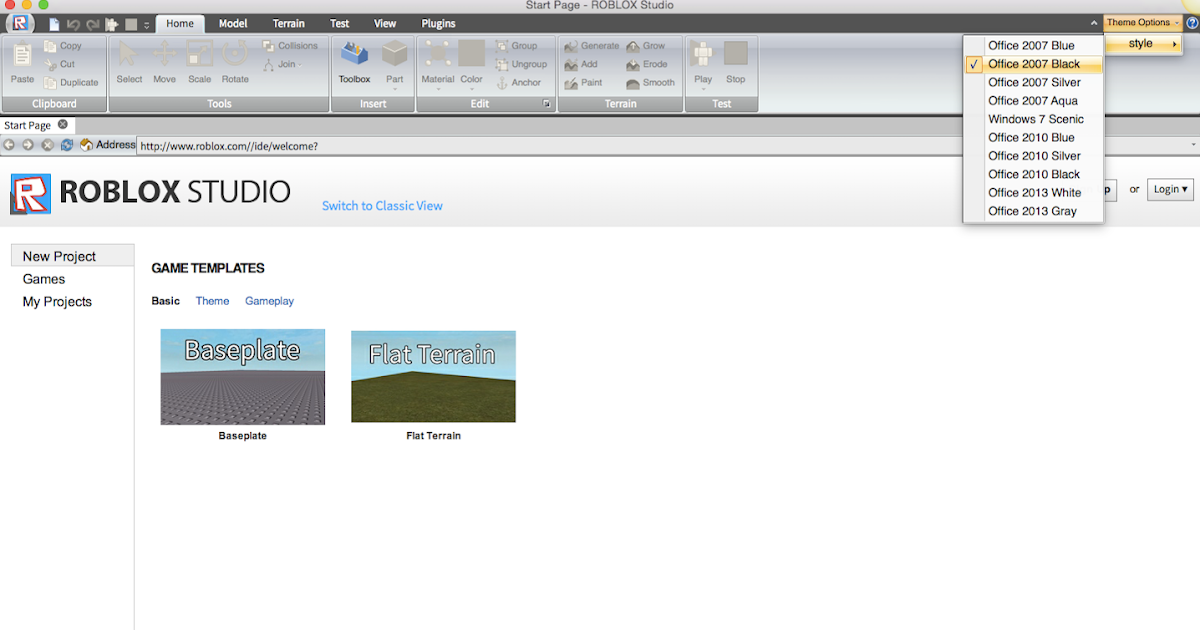Viewport: 1200px width, 630px height.
Task: Click the ROBLOX application menu button
Action: coord(19,23)
